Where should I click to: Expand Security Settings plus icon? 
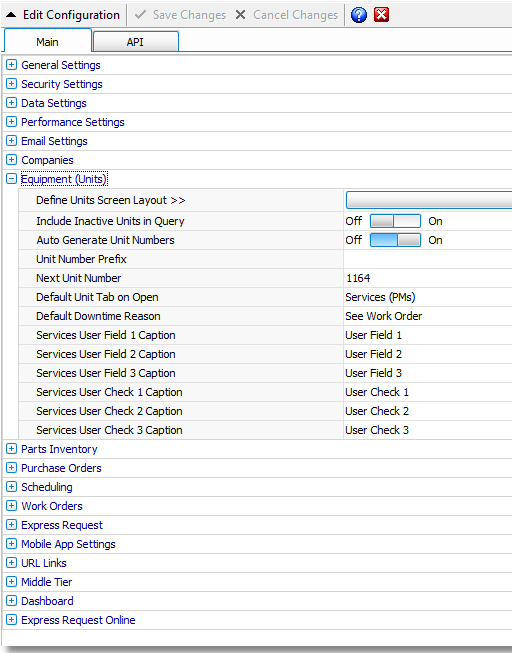[12, 84]
